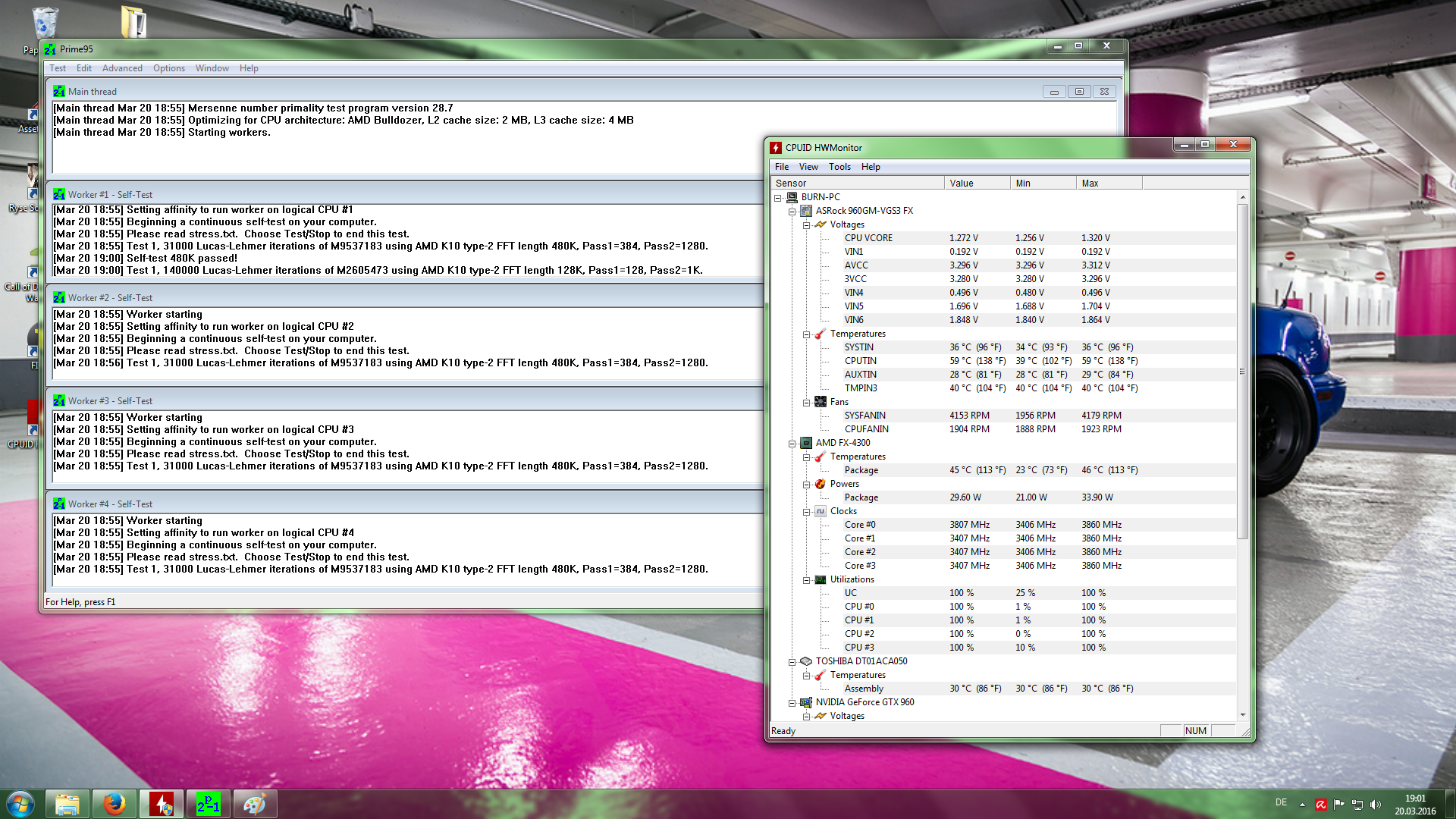Collapse the Voltages group under ASRock motherboard
1456x819 pixels.
pyautogui.click(x=807, y=225)
